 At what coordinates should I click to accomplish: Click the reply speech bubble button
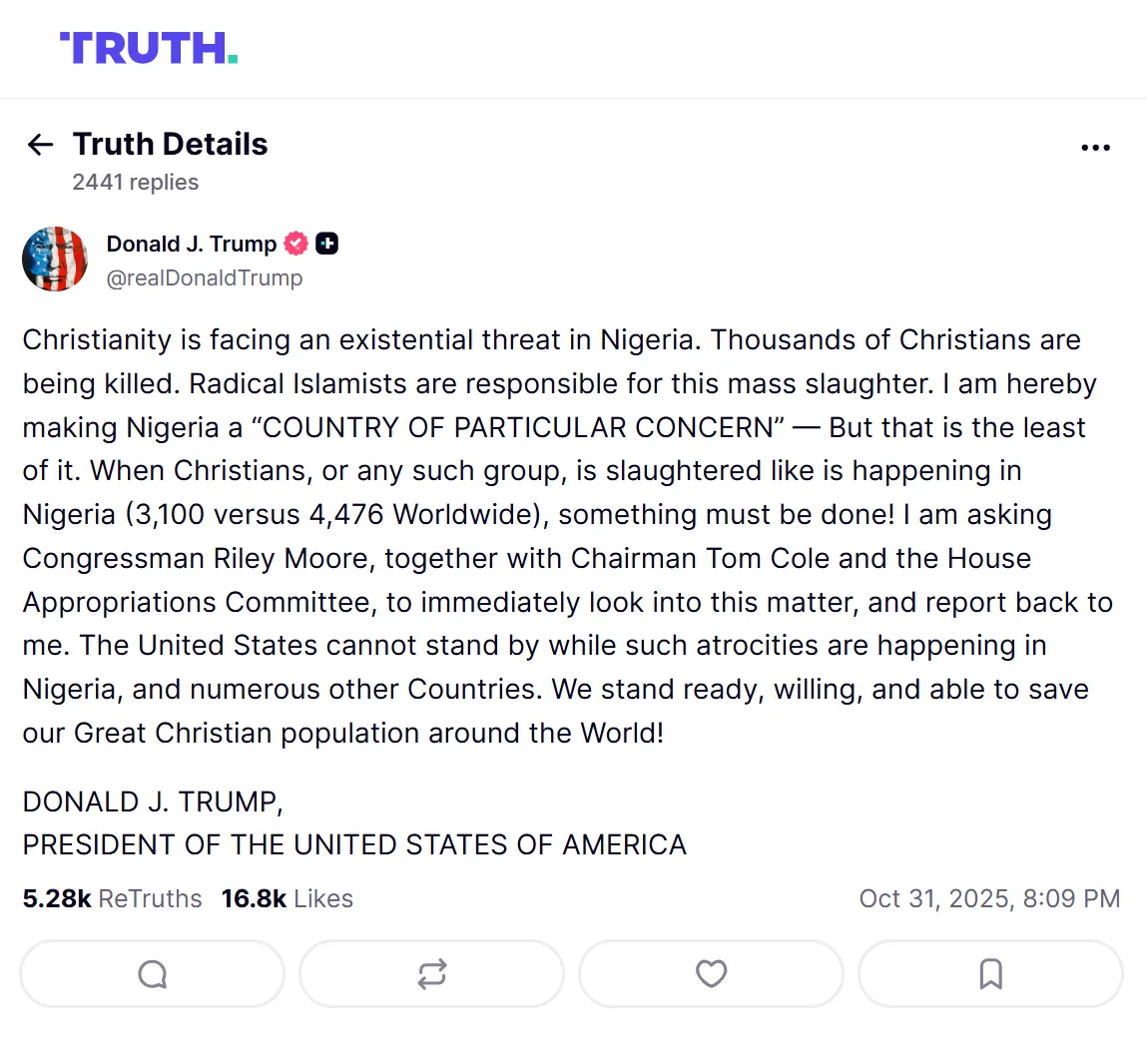tap(152, 973)
